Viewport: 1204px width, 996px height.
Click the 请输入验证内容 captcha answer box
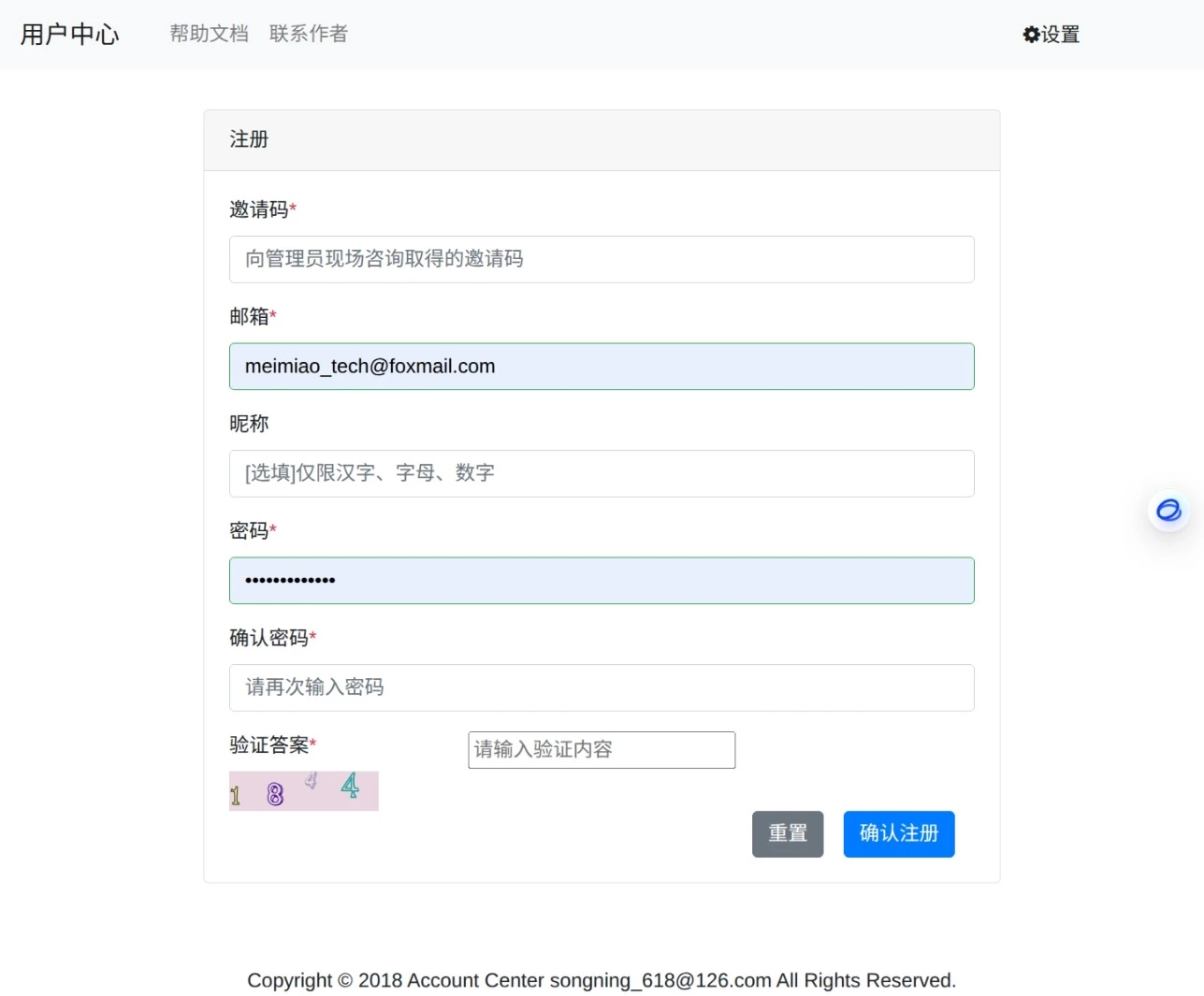601,750
